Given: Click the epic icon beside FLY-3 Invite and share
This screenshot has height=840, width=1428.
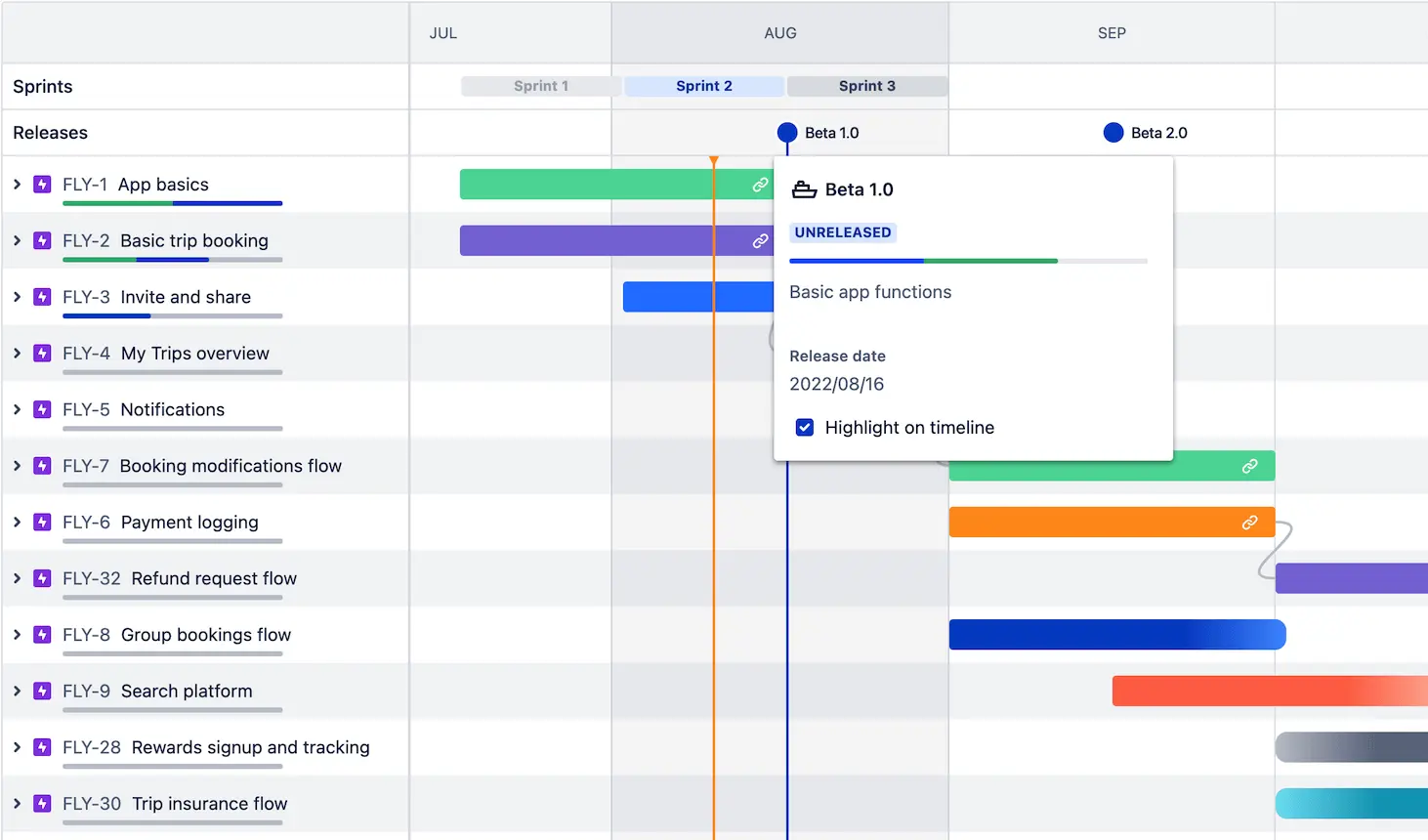Looking at the screenshot, I should (x=42, y=297).
